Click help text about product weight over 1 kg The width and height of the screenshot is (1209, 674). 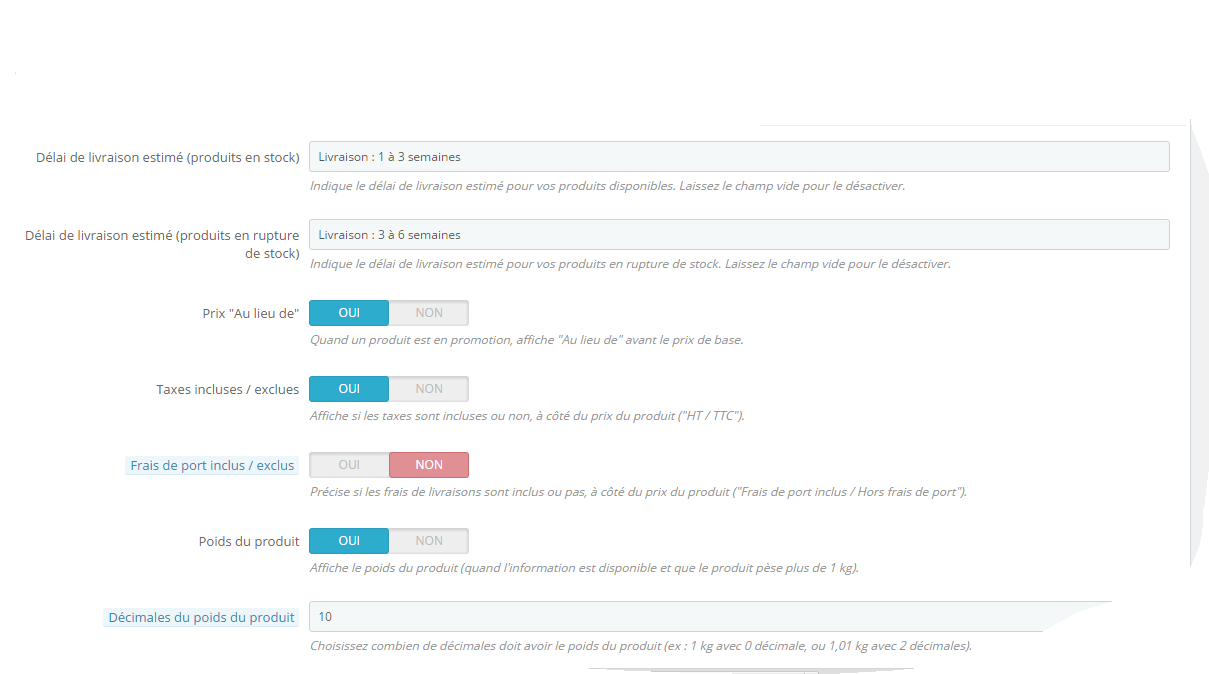point(584,569)
